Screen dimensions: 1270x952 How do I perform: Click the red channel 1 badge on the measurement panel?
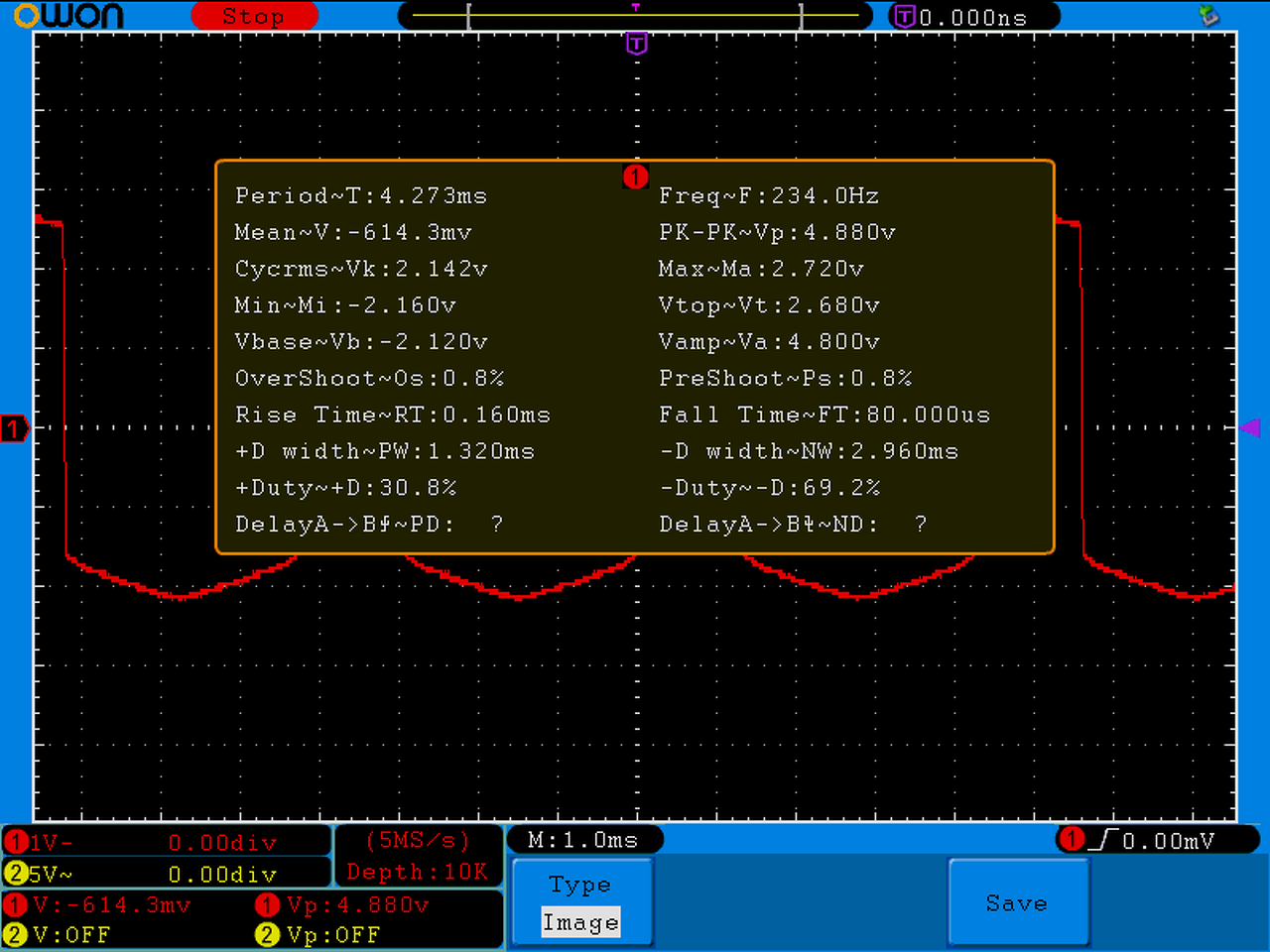pos(635,177)
